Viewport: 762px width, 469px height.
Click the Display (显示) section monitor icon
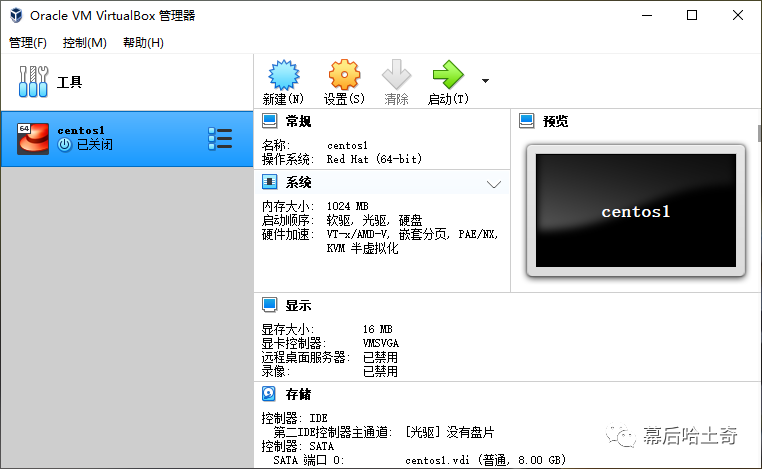click(x=269, y=305)
